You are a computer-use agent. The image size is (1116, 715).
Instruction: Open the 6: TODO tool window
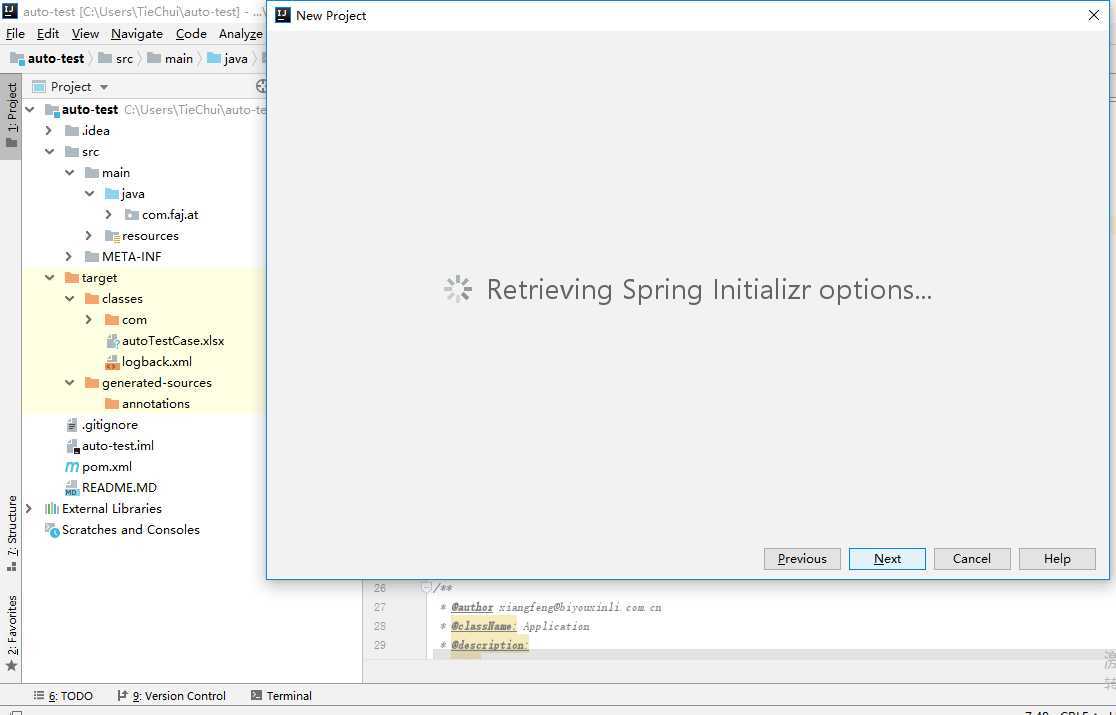63,696
